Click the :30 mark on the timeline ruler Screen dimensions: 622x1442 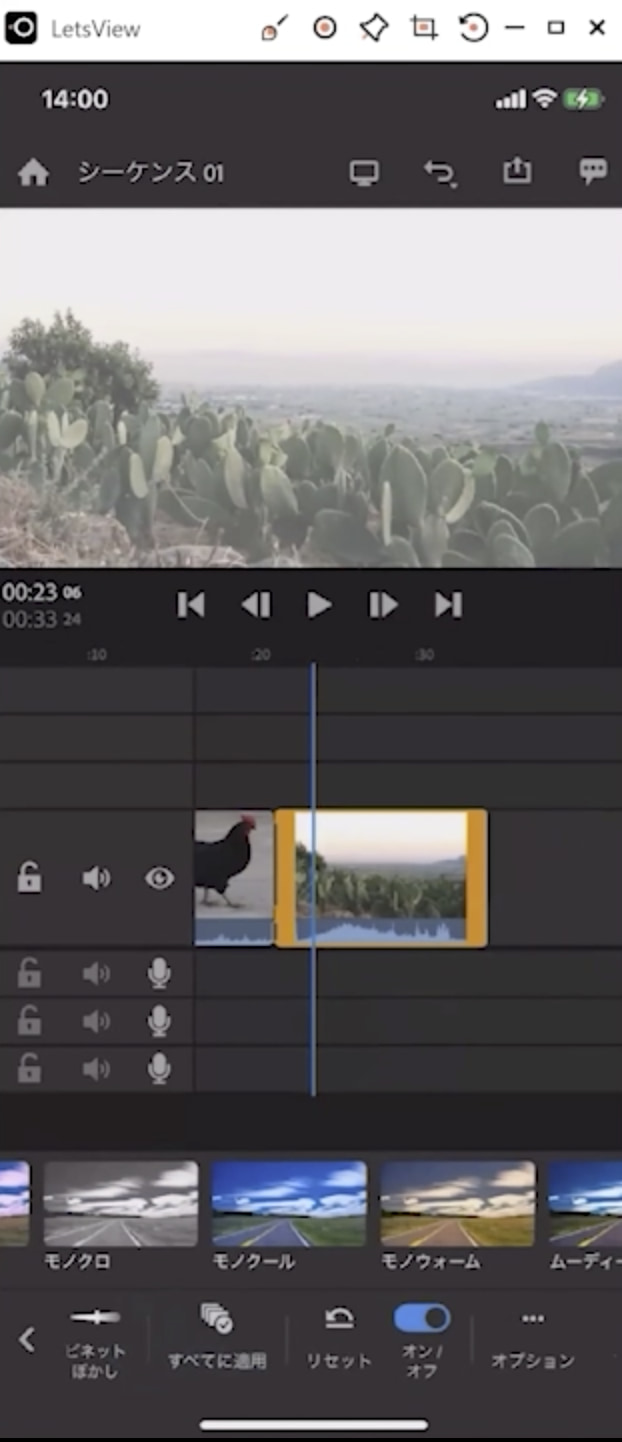tap(424, 655)
